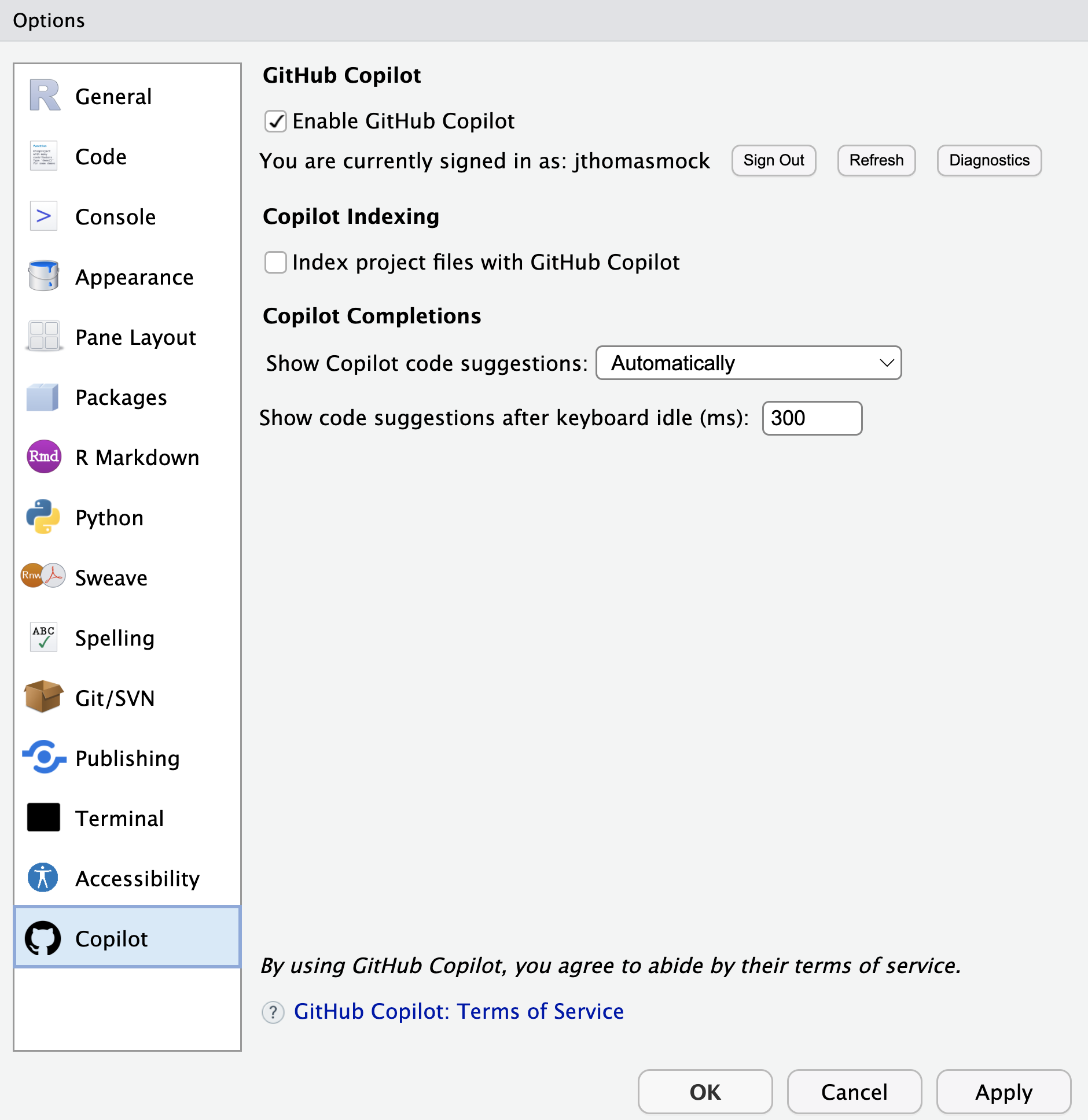Open the Spelling options section

[115, 638]
